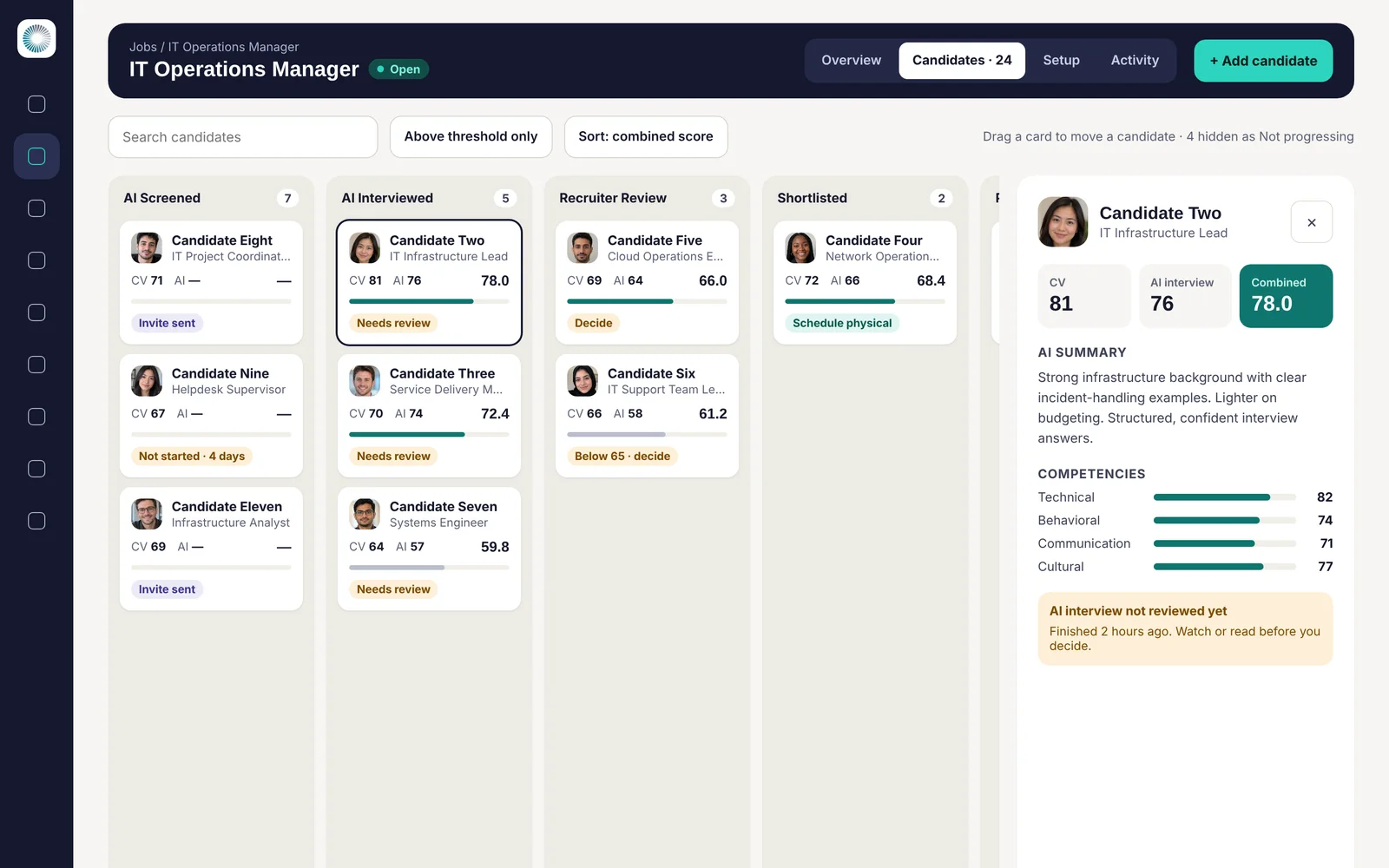The width and height of the screenshot is (1389, 868).
Task: Click Candidate Eight's avatar photo
Action: [147, 248]
